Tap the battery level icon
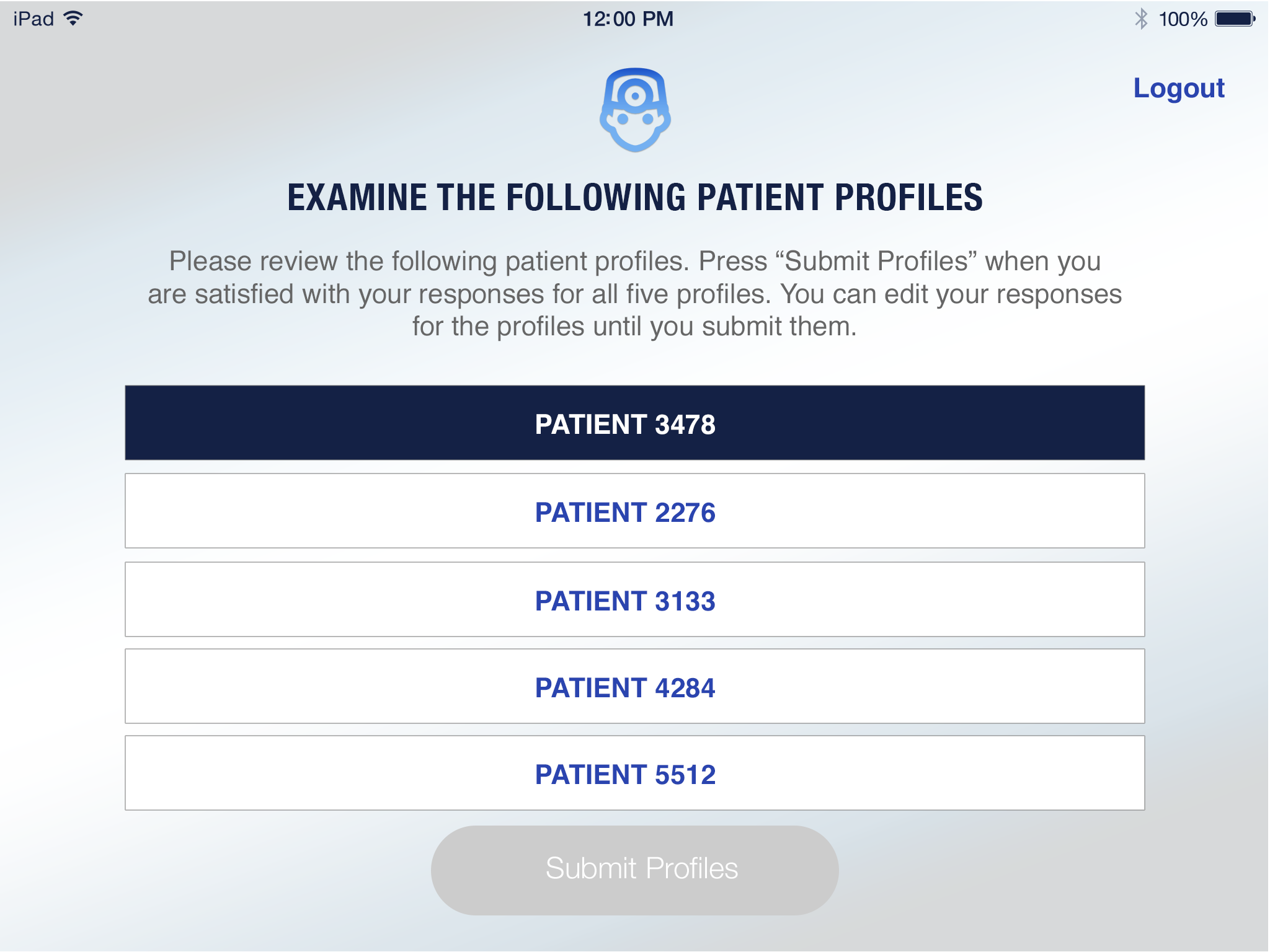Screen dimensions: 1270x952 [x=1235, y=19]
